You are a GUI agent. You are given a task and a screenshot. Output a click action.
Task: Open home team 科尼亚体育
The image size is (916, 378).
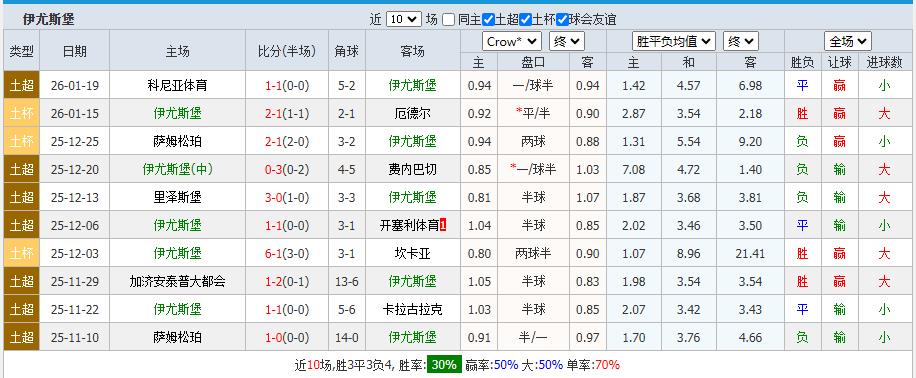[x=178, y=86]
